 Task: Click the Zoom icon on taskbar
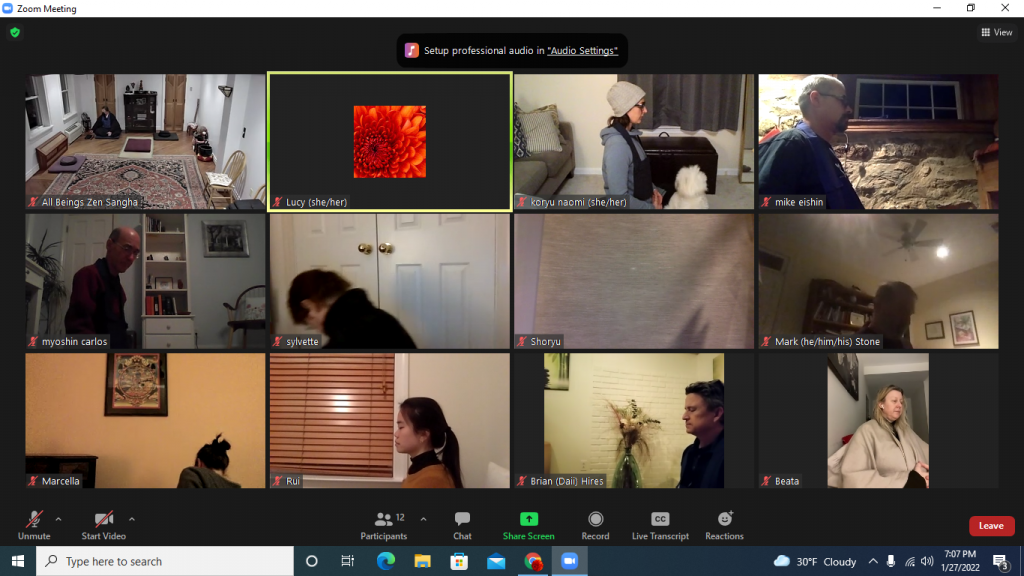569,561
